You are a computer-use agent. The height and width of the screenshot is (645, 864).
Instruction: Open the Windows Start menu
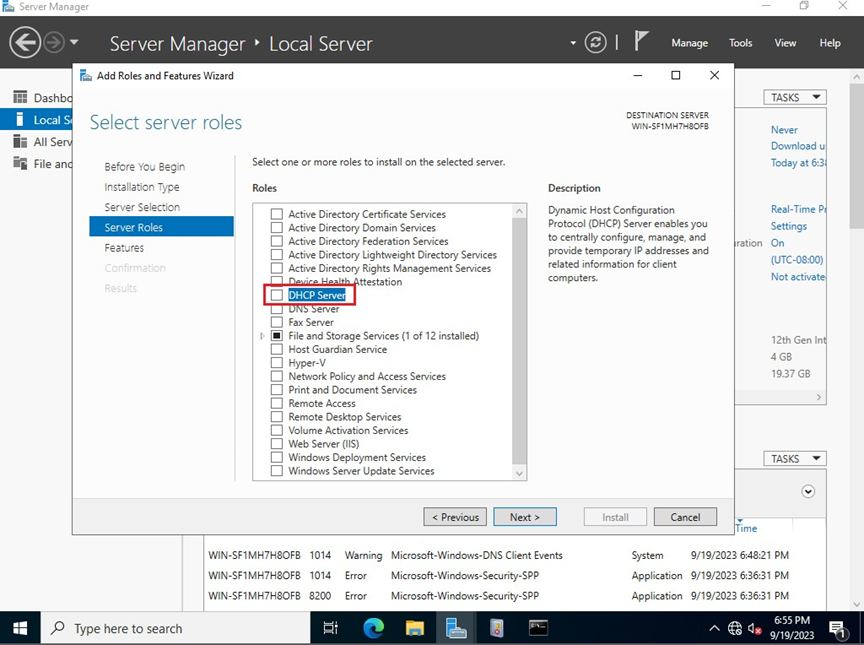(x=20, y=628)
